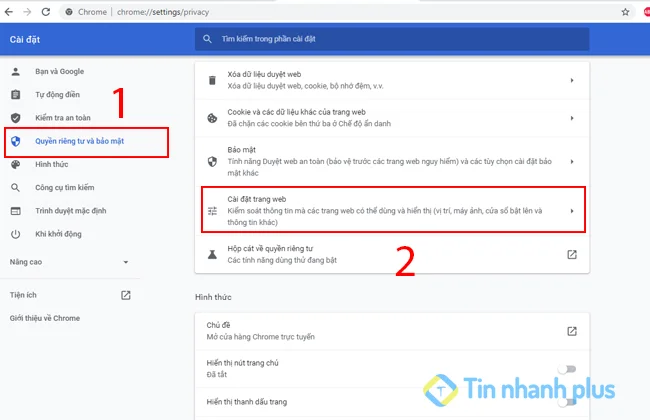Click the Hình thức section heading in main panel

[213, 297]
